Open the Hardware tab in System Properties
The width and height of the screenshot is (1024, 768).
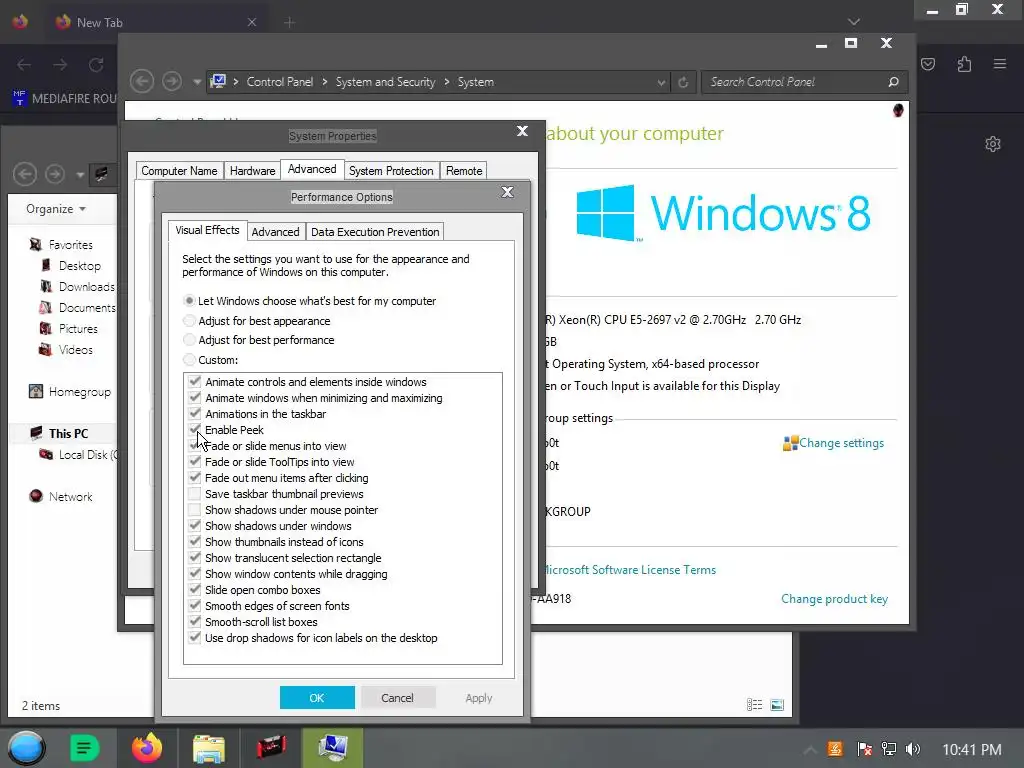coord(252,170)
